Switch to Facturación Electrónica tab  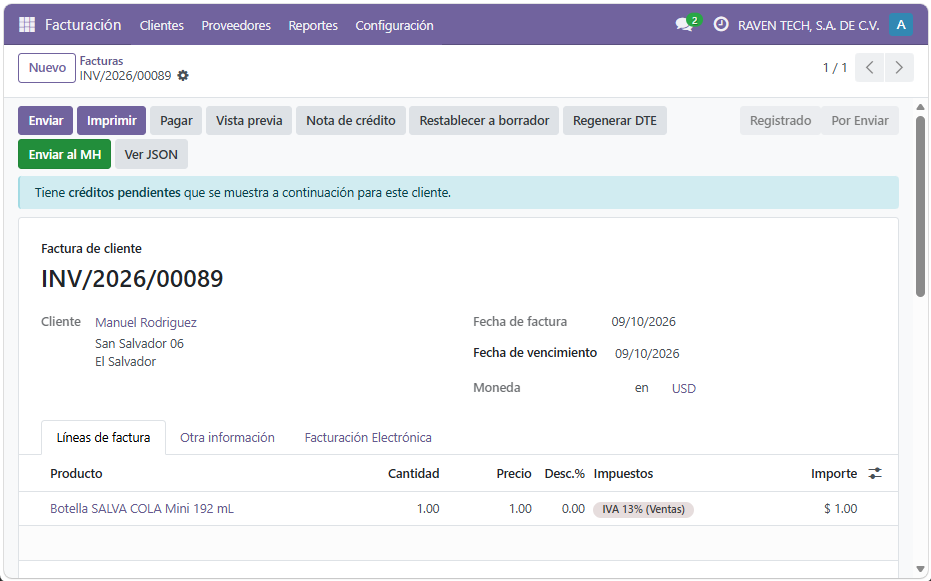368,438
